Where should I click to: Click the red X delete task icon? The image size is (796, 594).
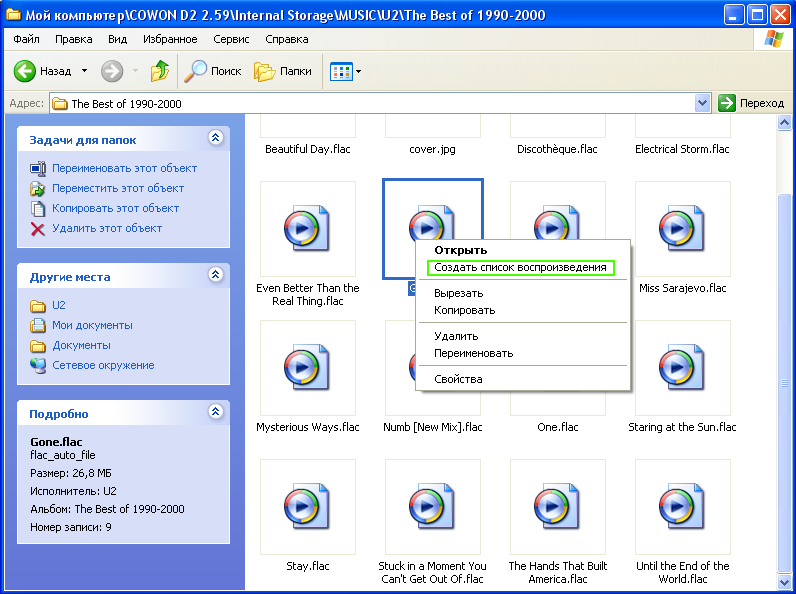pyautogui.click(x=38, y=229)
